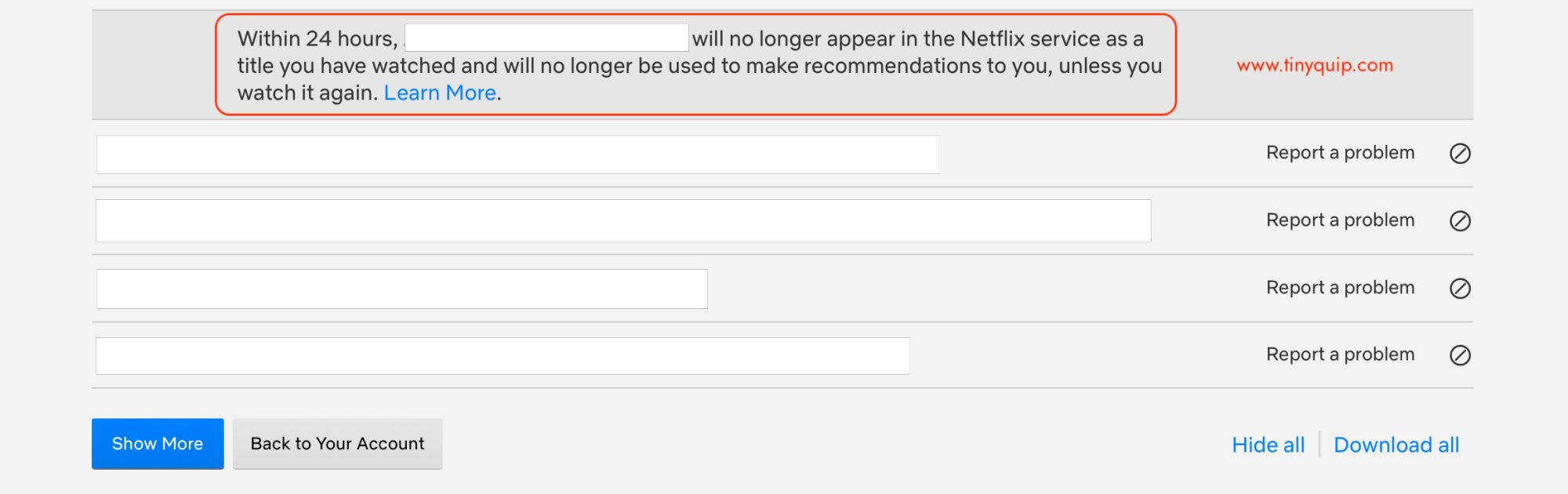Image resolution: width=1568 pixels, height=494 pixels.
Task: Report a problem for the second title
Action: [1339, 221]
